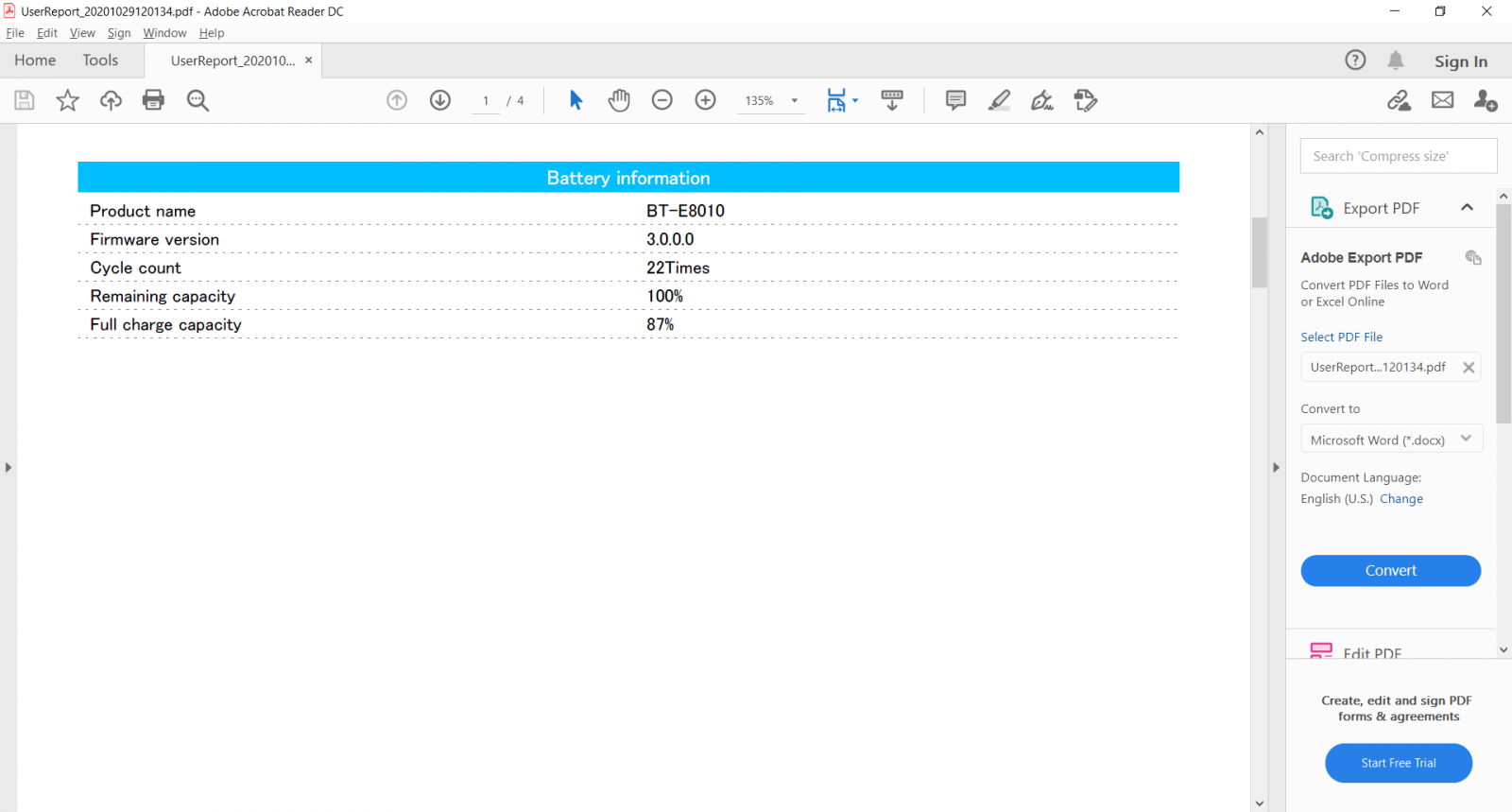Click the Firmware version 3.0.0.0 value

(x=670, y=239)
